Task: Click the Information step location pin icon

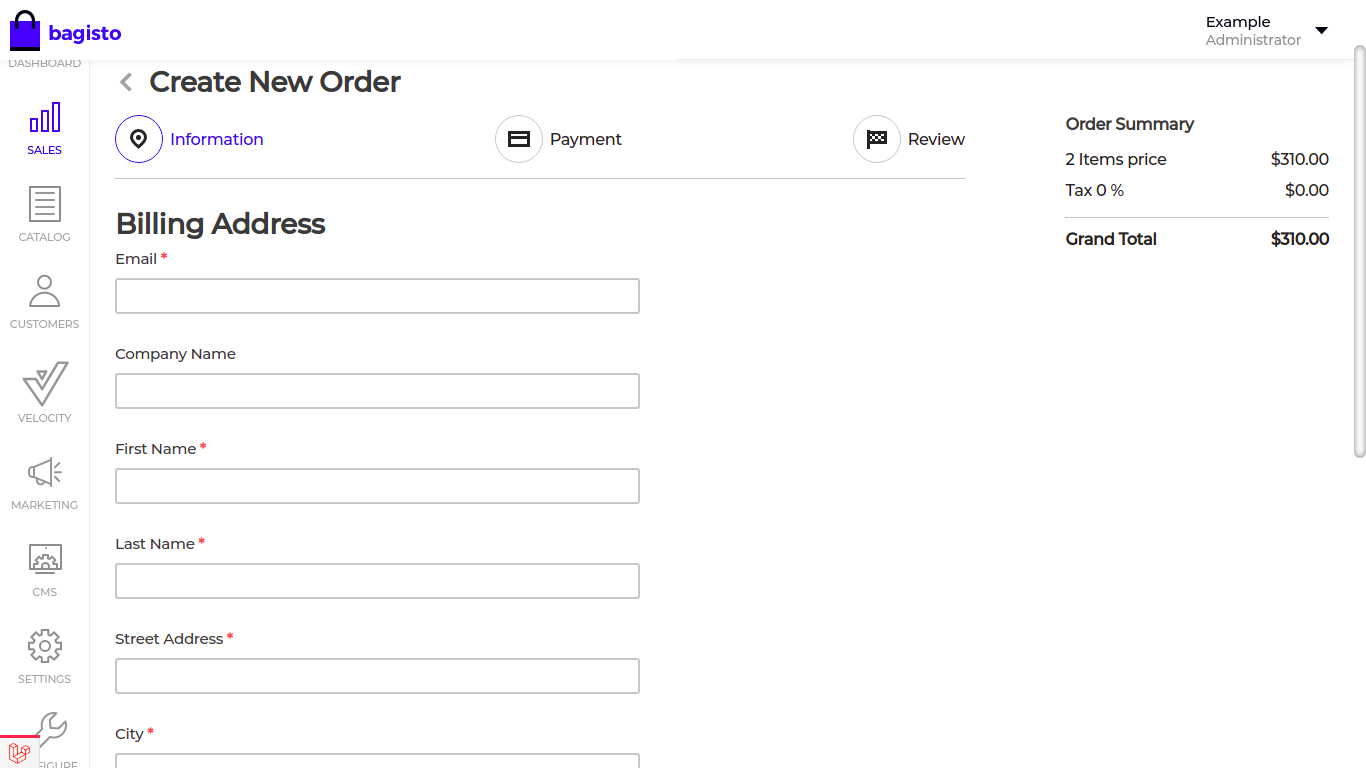Action: [138, 139]
